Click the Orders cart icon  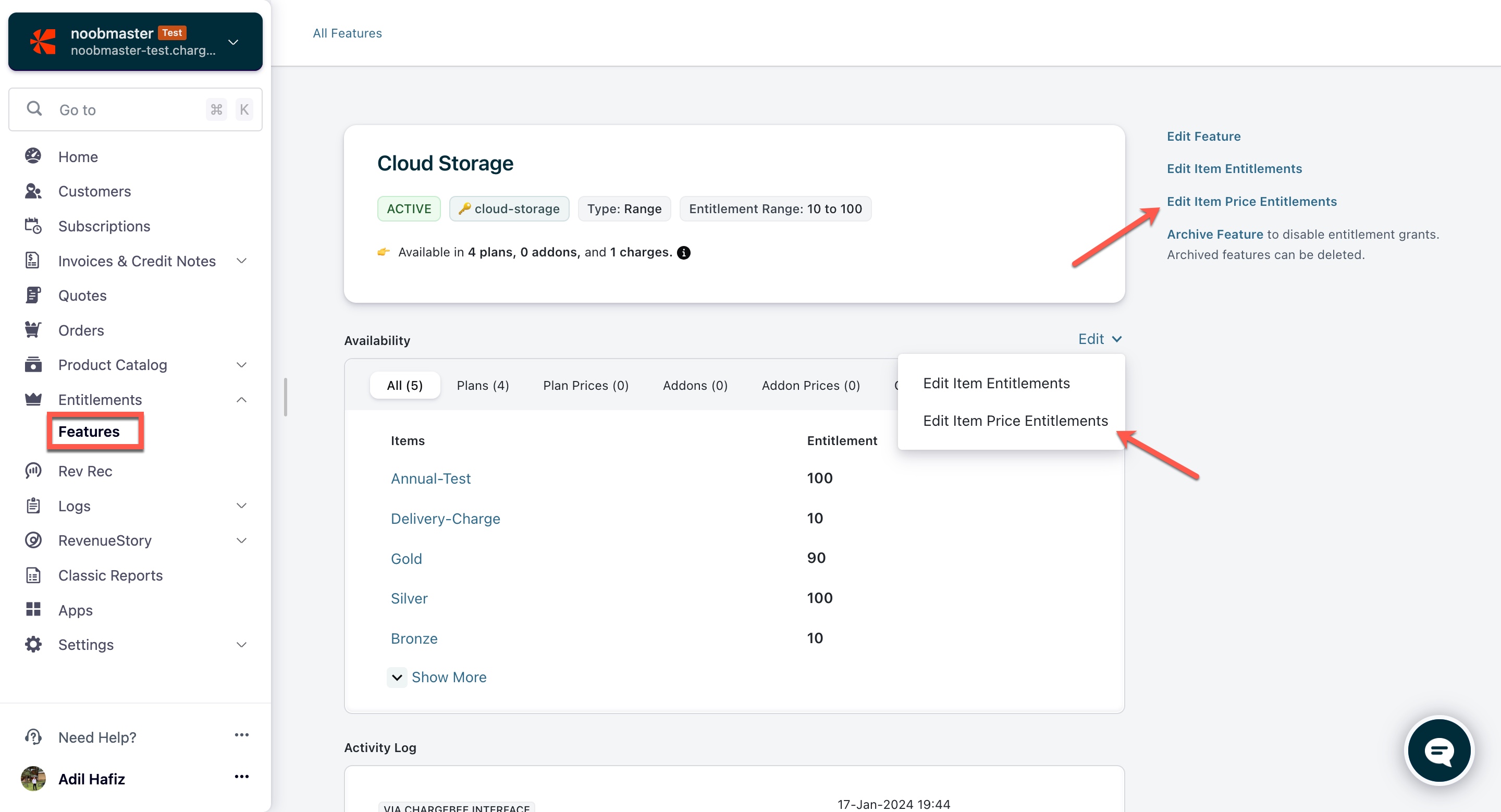click(x=33, y=330)
